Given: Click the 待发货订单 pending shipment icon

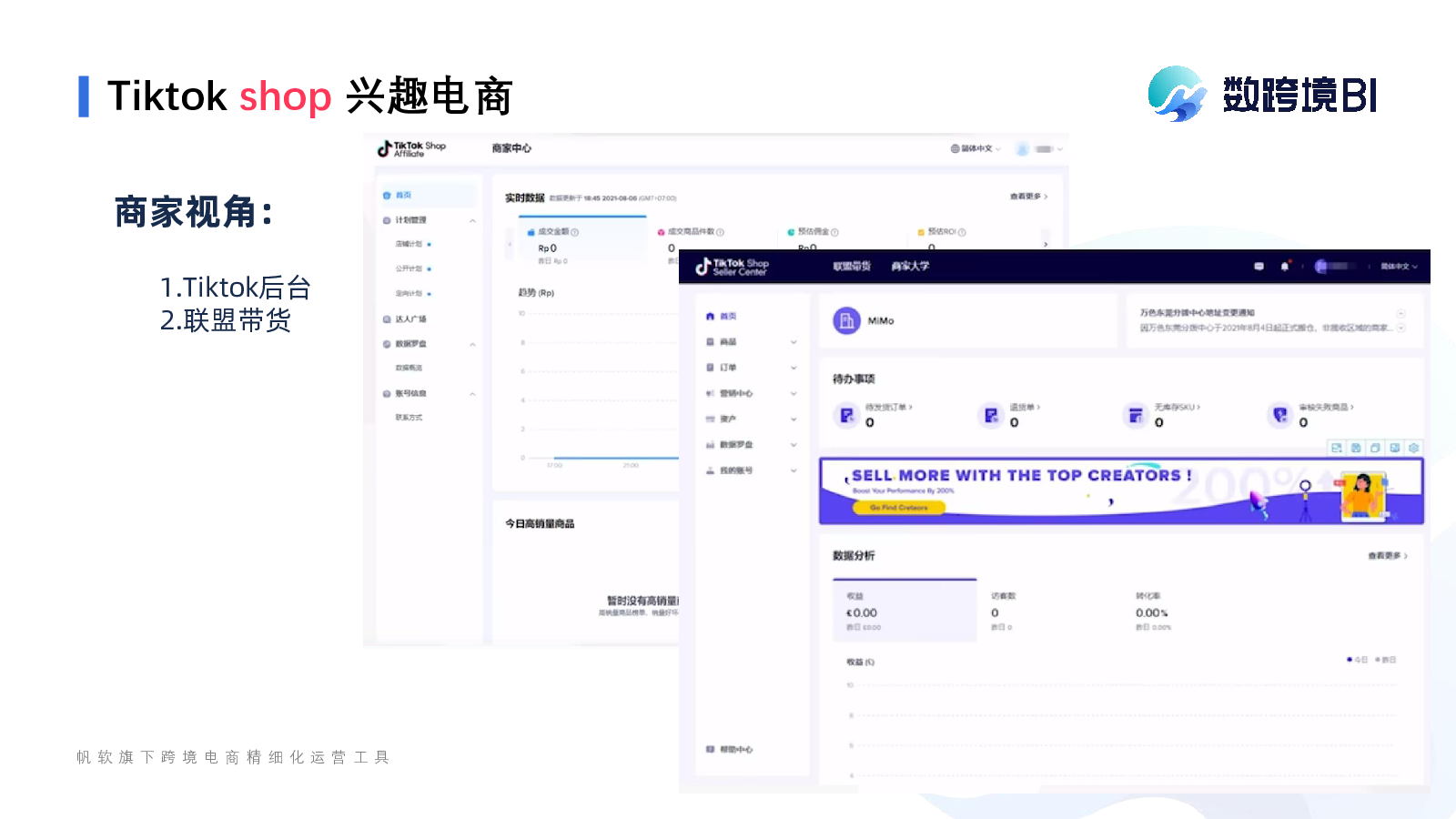Looking at the screenshot, I should click(846, 416).
